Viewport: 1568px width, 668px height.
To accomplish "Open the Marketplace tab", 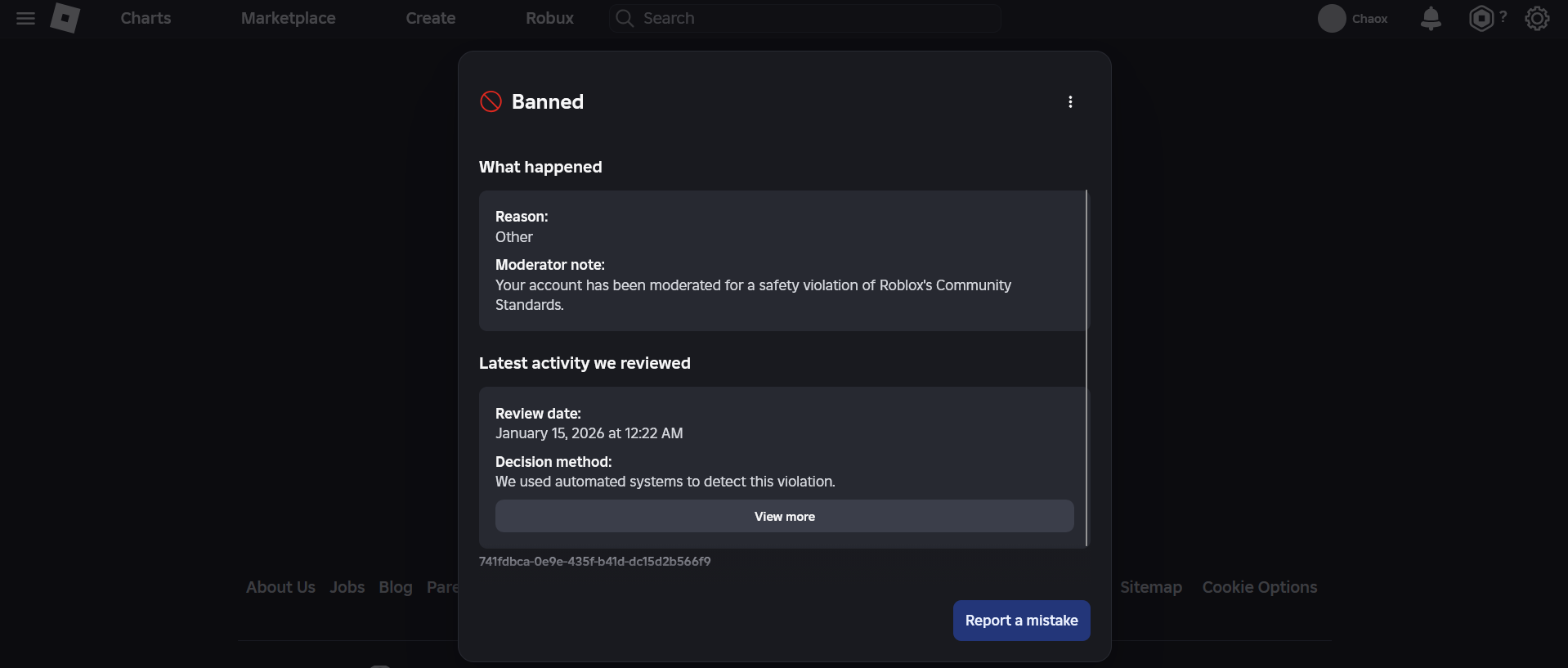I will click(288, 18).
